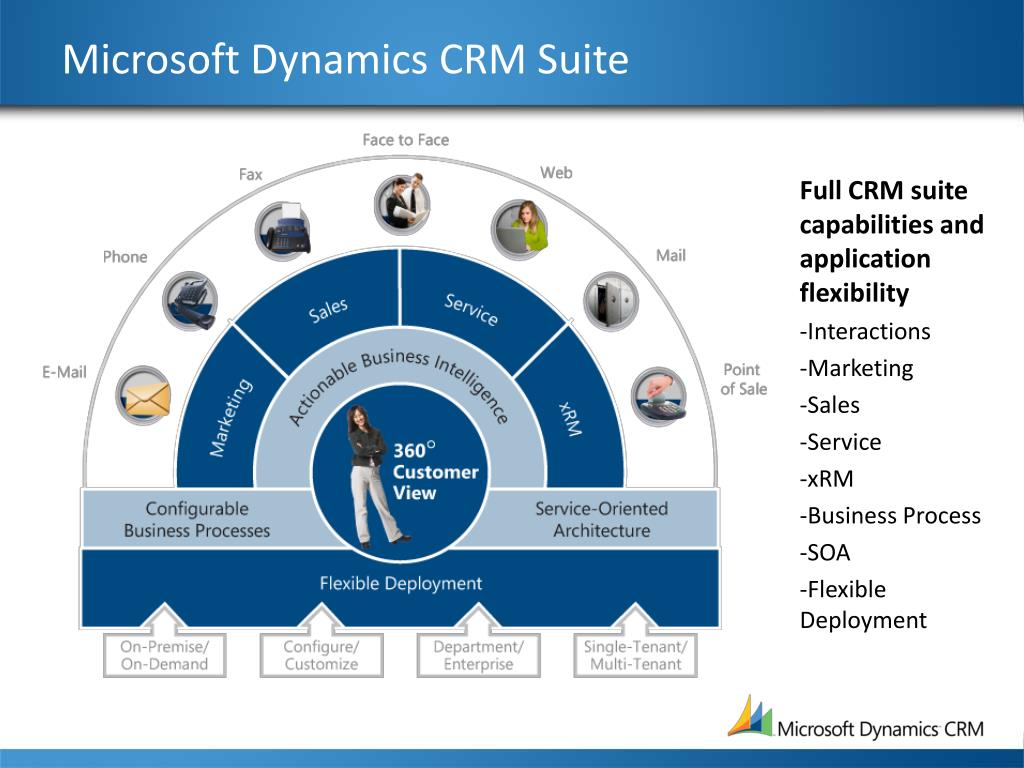
Task: Click the Phone handset icon
Action: click(x=190, y=301)
